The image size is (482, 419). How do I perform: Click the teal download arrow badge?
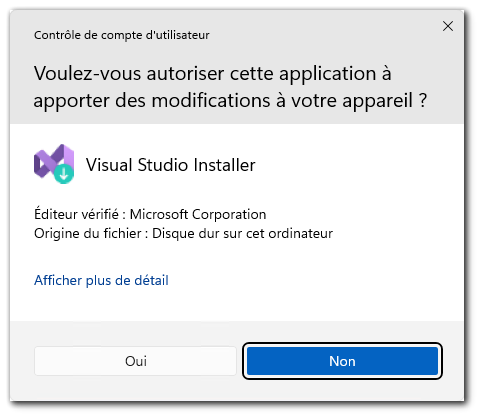(x=64, y=173)
